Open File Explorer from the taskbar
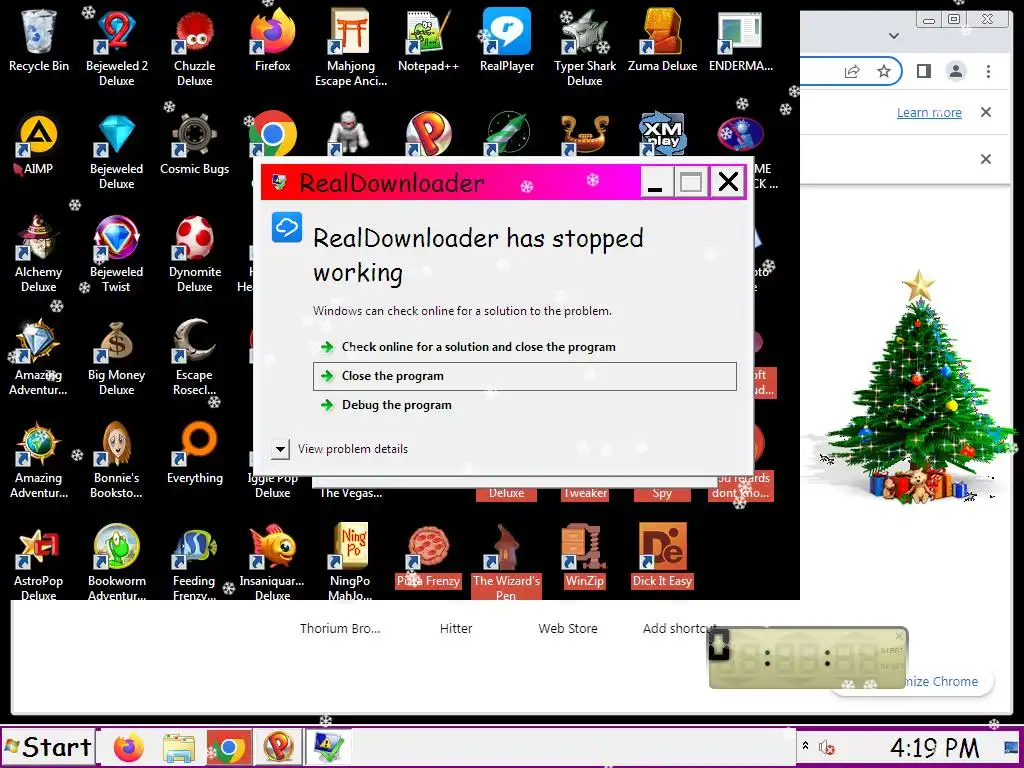 click(x=179, y=747)
